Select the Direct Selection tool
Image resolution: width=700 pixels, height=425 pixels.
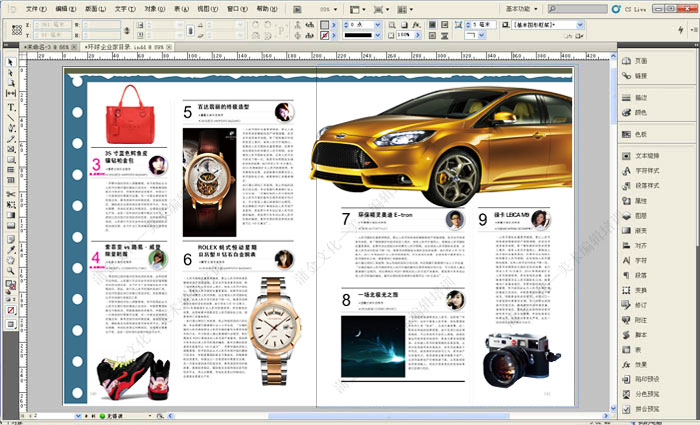tap(11, 73)
